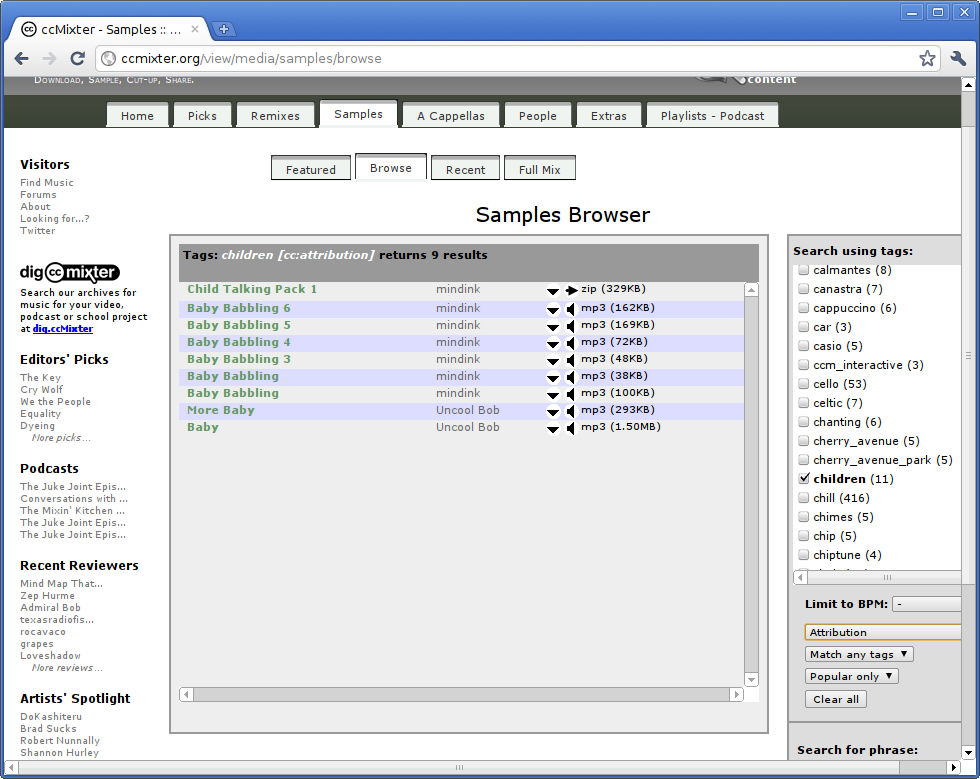Open the dig.ccMixter link
Screen dimensions: 980x779
(62, 329)
